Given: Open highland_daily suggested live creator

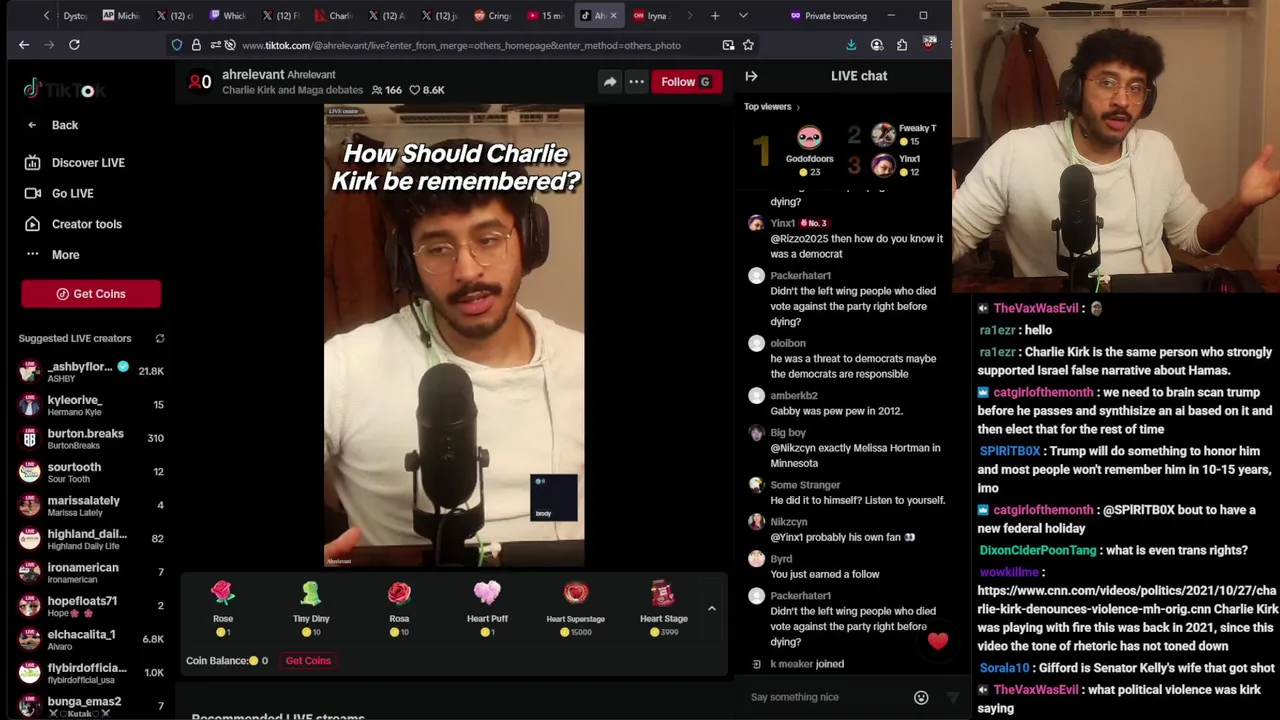Looking at the screenshot, I should point(90,539).
